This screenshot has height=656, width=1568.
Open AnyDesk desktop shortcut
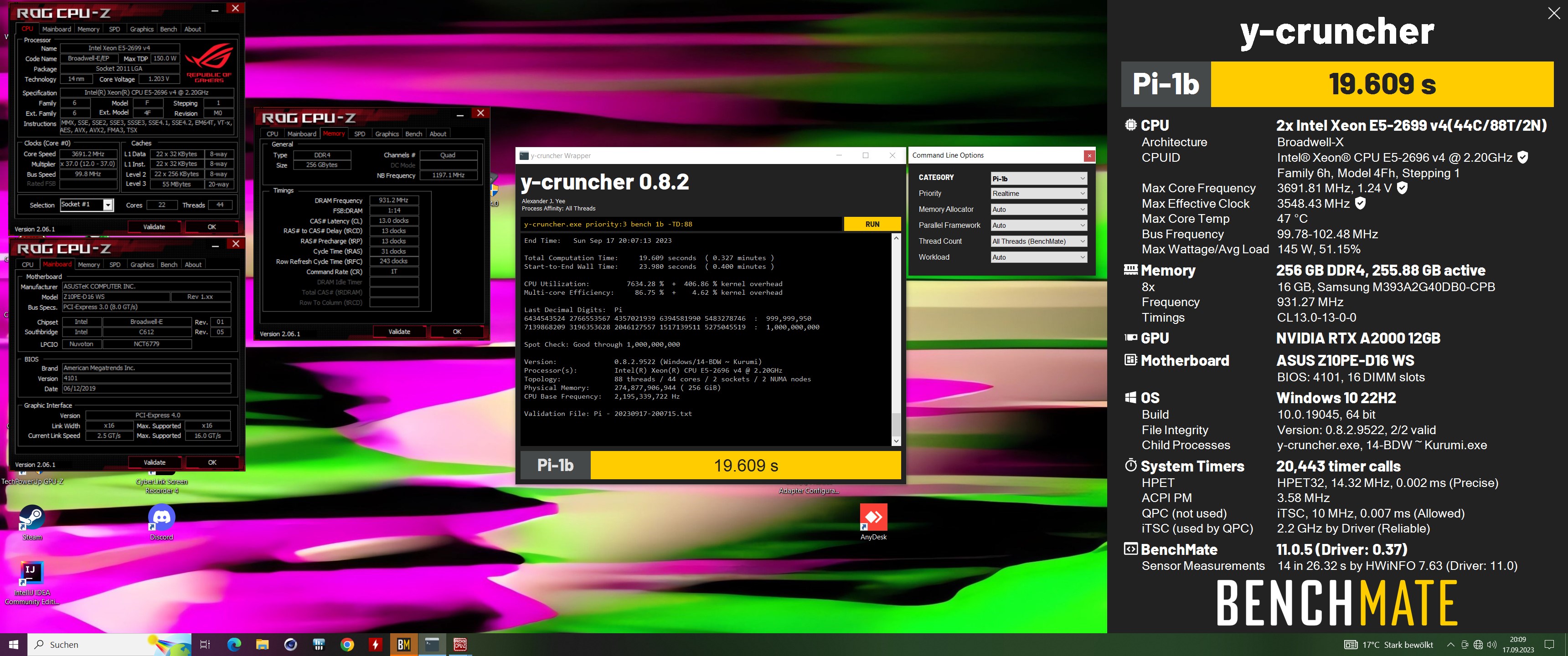pyautogui.click(x=873, y=522)
